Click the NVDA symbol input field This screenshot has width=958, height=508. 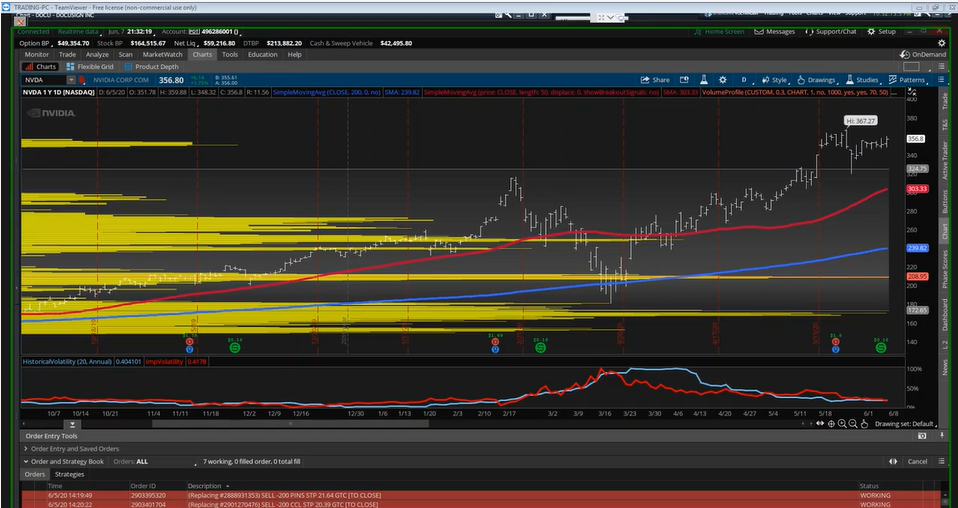point(42,80)
